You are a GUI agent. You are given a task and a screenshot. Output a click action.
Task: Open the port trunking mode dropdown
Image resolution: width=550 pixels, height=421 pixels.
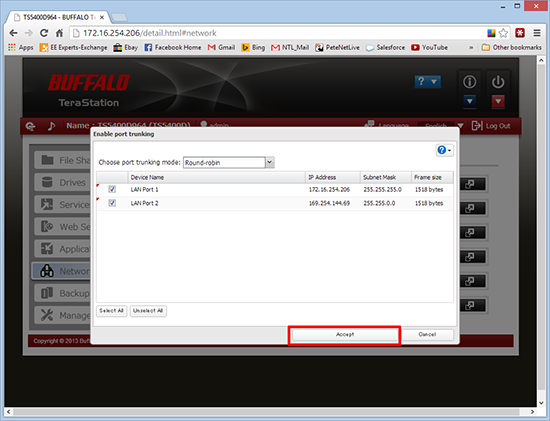point(269,162)
